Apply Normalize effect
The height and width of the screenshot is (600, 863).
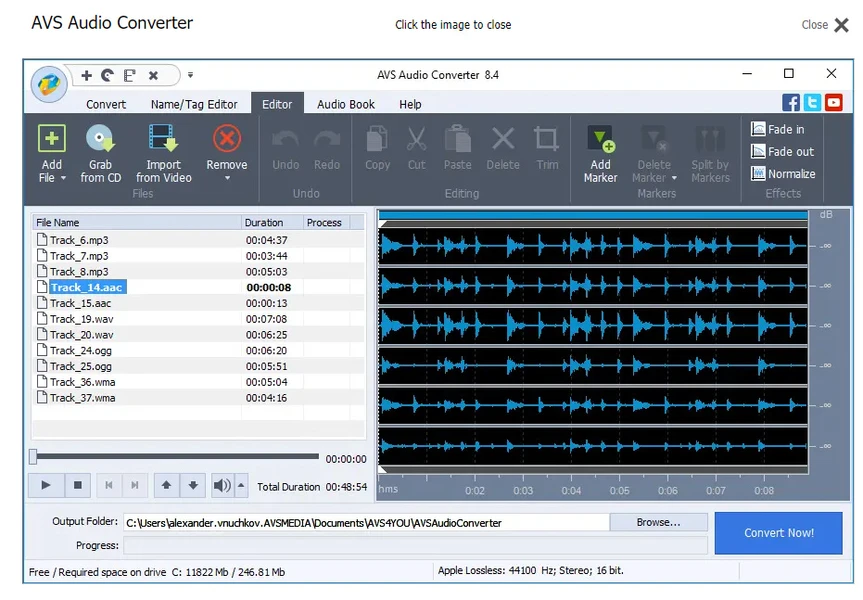pyautogui.click(x=783, y=173)
